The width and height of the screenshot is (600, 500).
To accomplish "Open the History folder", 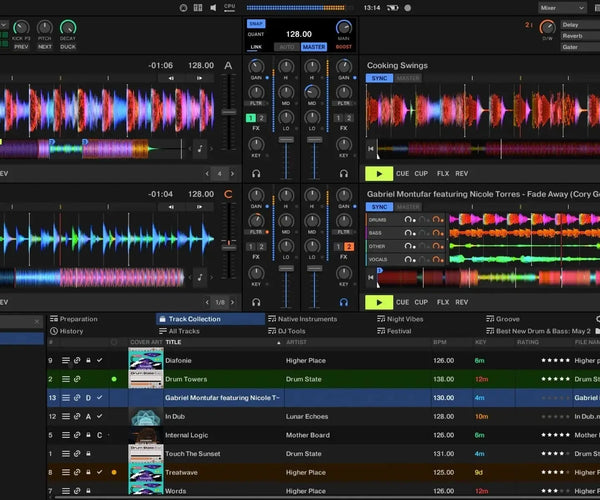I will [x=67, y=331].
